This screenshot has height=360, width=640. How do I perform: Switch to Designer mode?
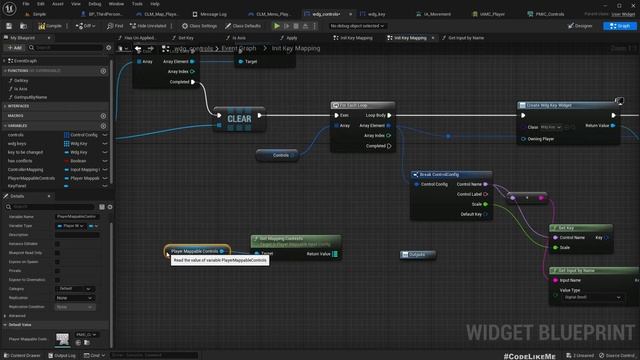coord(580,26)
